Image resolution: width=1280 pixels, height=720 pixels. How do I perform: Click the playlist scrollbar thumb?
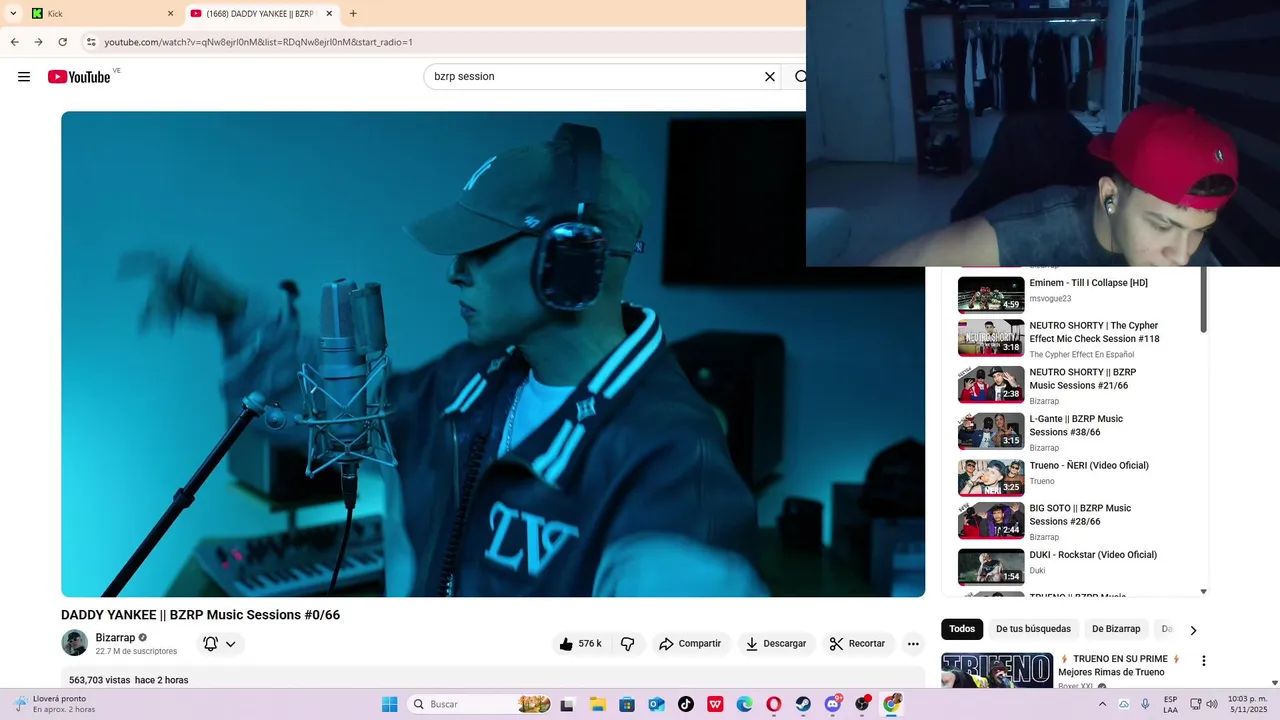(x=1203, y=299)
